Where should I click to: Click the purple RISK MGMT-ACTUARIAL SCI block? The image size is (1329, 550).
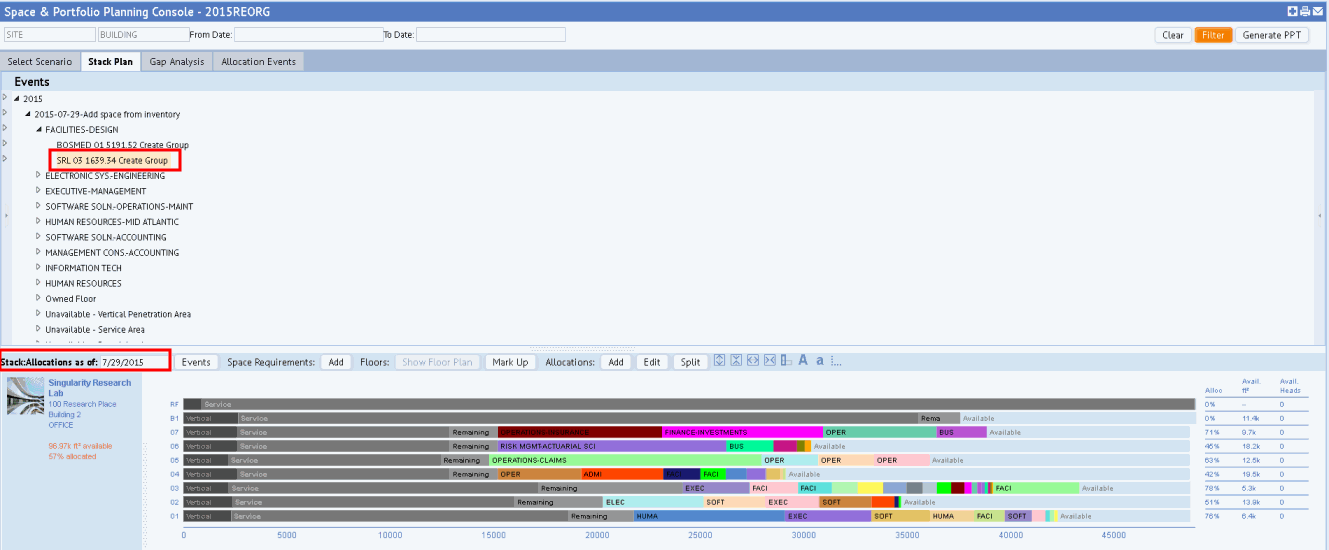(612, 446)
